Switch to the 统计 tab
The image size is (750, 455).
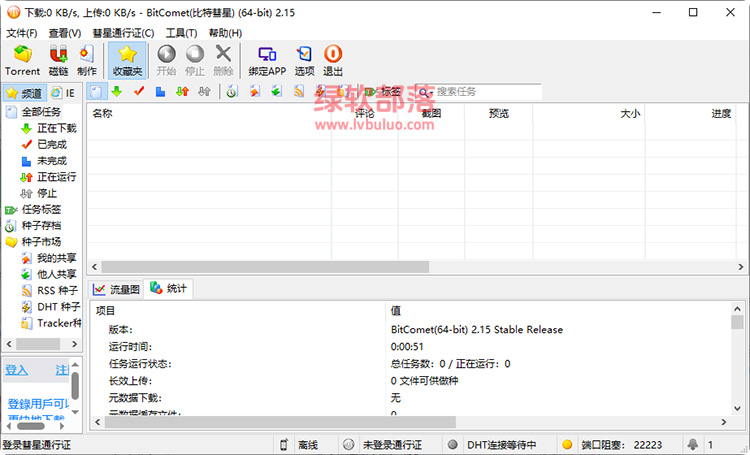pos(168,289)
